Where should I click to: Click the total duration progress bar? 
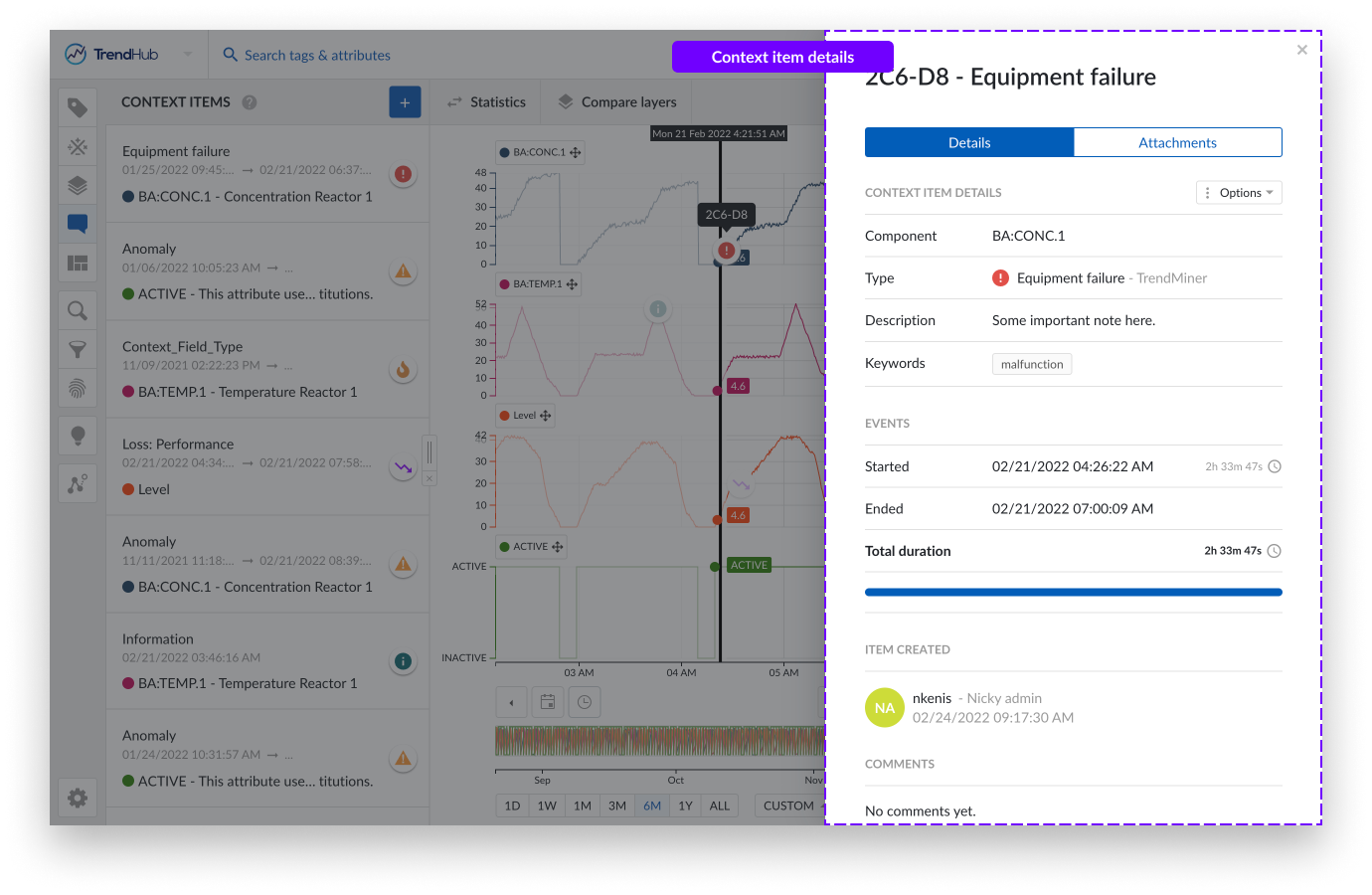pos(1073,593)
